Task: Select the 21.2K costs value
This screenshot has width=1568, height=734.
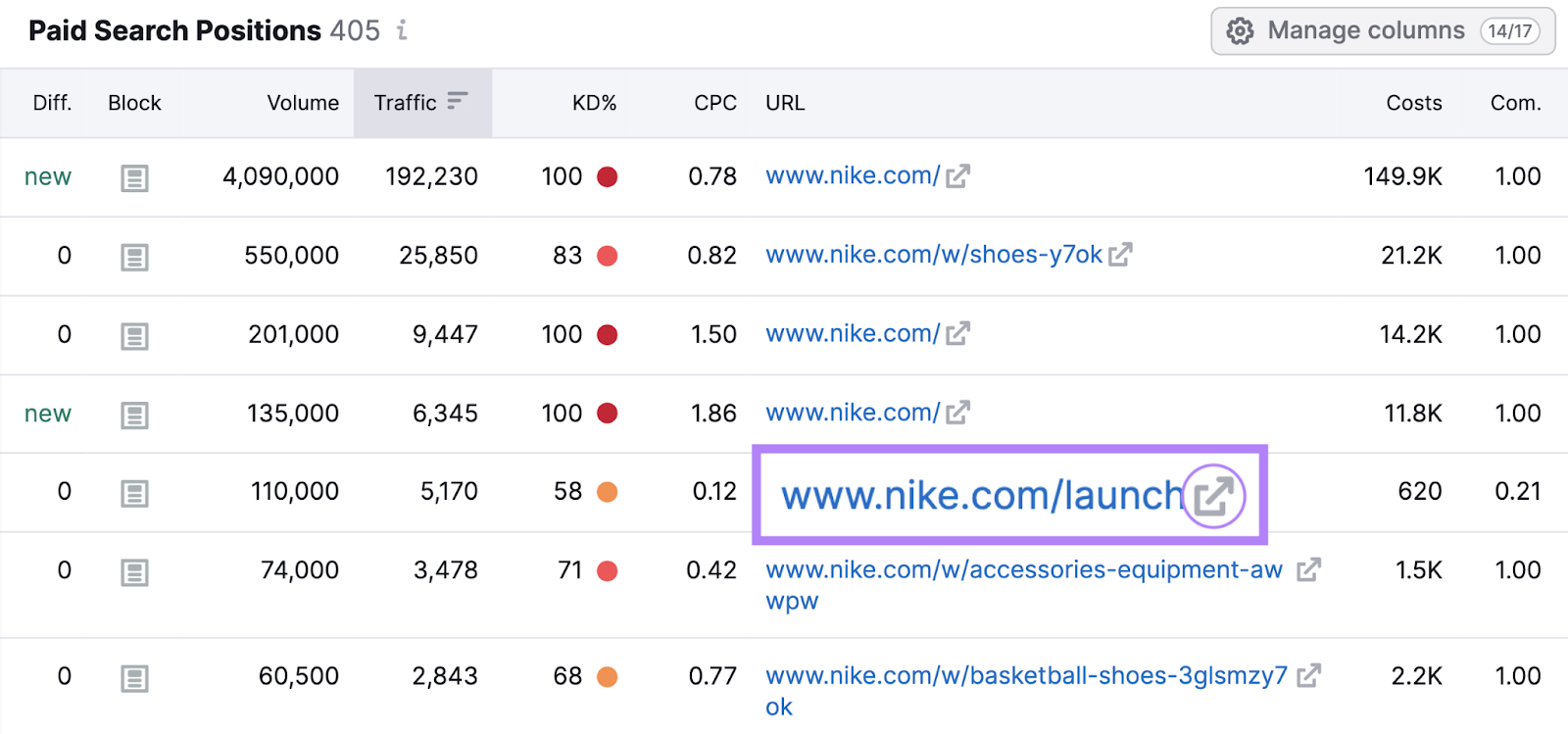Action: click(x=1411, y=256)
